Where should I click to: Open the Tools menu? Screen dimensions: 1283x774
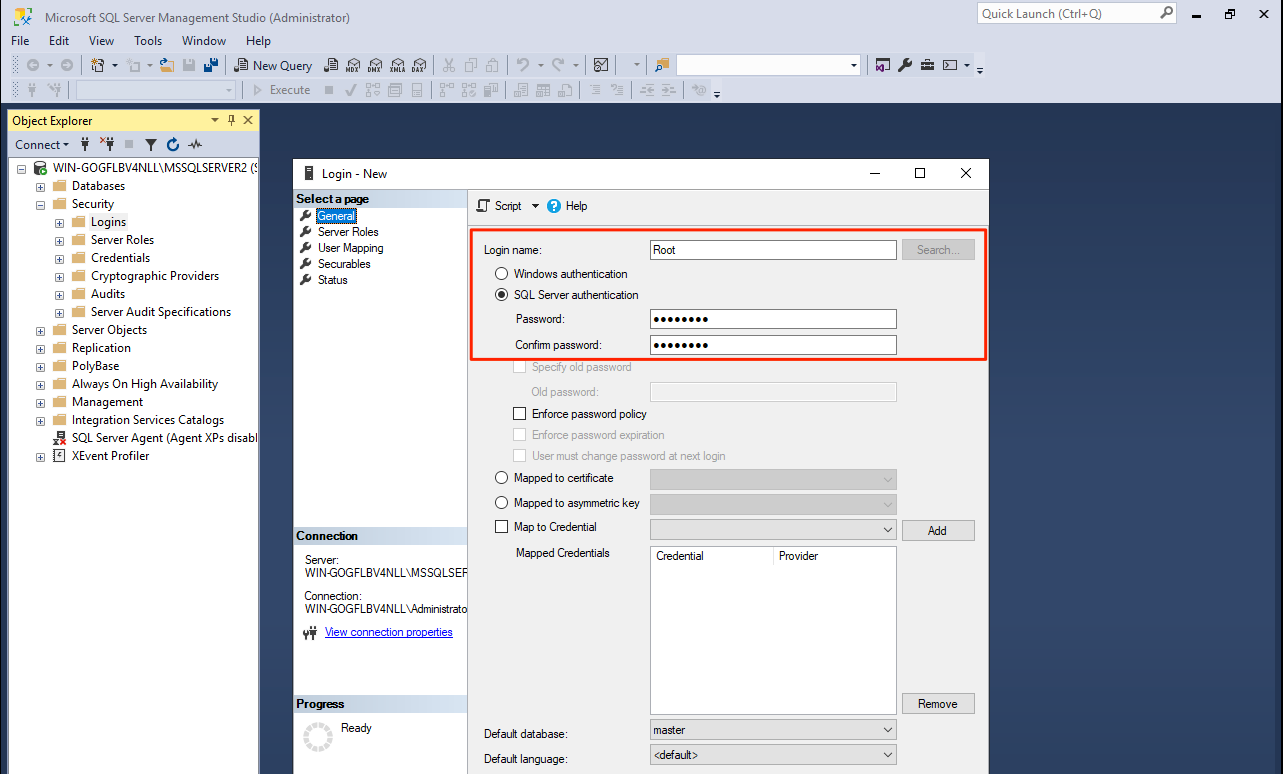148,41
